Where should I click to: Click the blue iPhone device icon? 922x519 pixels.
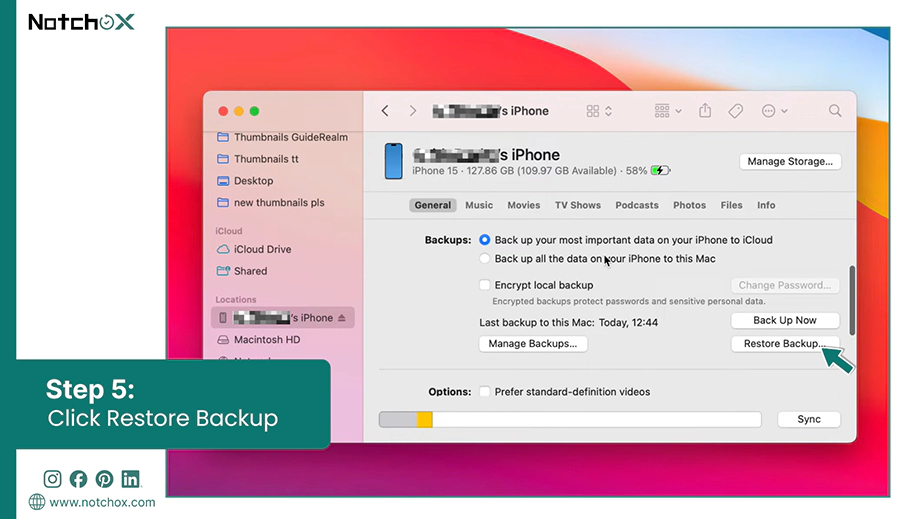pyautogui.click(x=393, y=161)
